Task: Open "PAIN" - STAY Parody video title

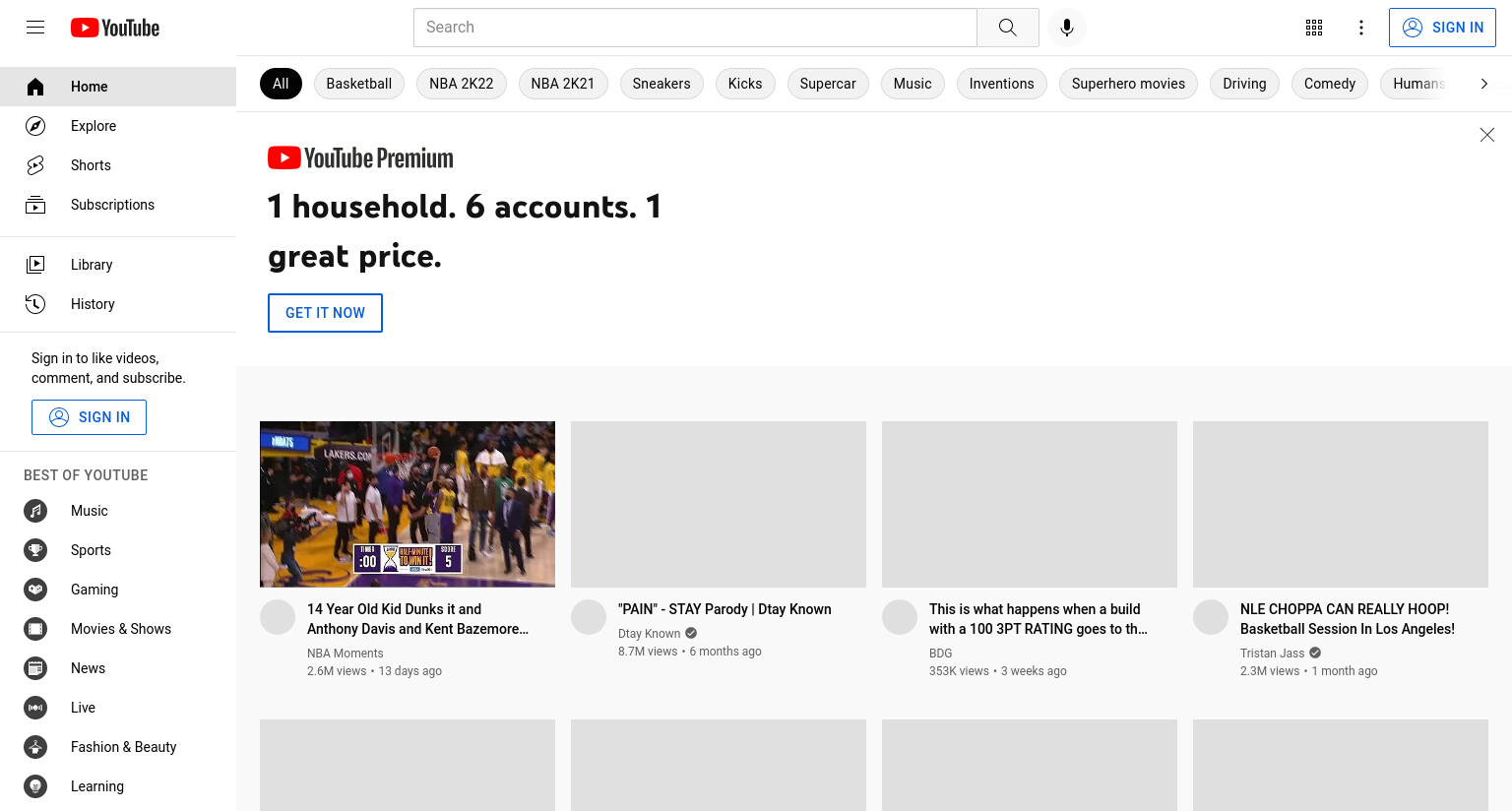Action: (724, 609)
